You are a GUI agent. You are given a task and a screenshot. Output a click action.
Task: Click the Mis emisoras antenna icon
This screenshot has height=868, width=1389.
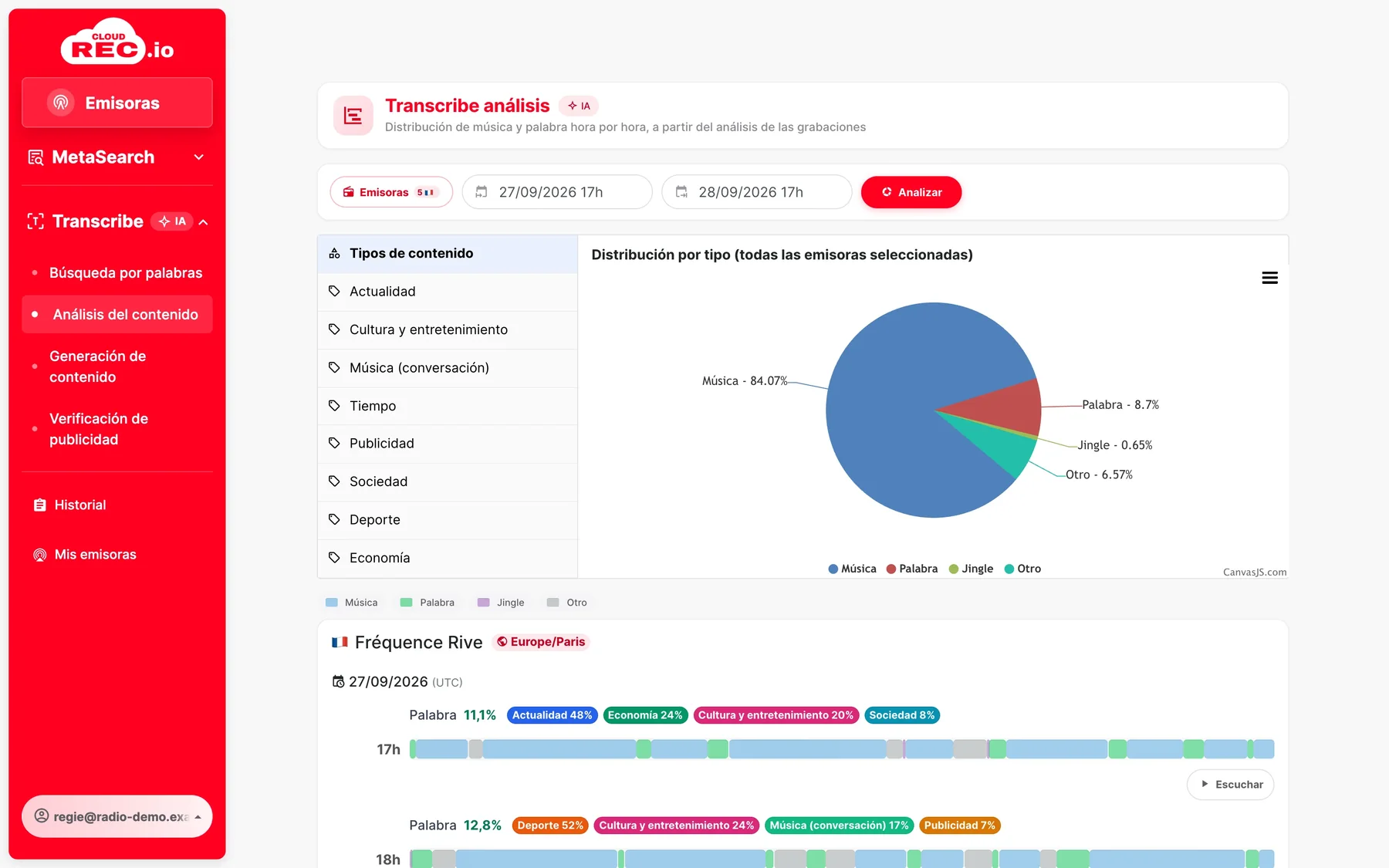[40, 555]
